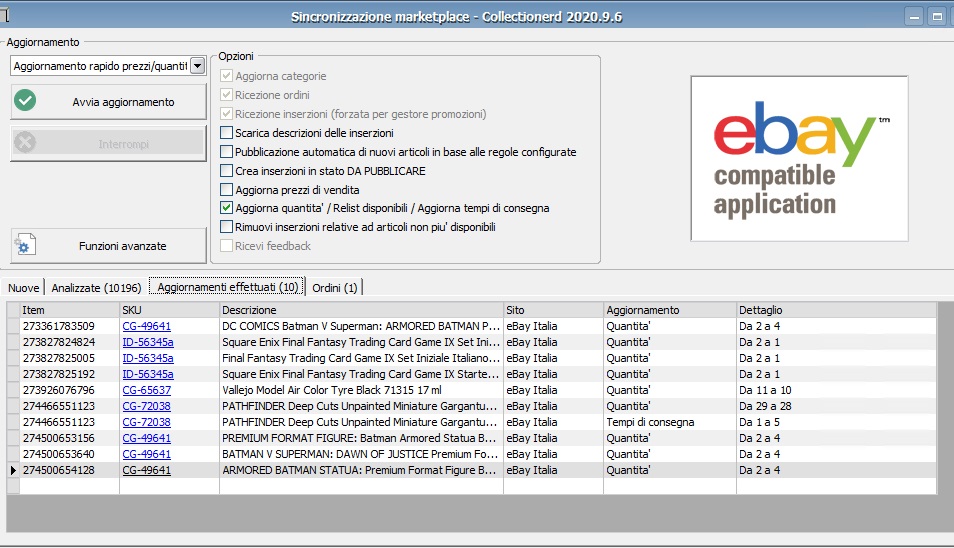Open SKU link ID-56345a for item 273827825192
Viewport: 954px width, 548px height.
coord(148,374)
